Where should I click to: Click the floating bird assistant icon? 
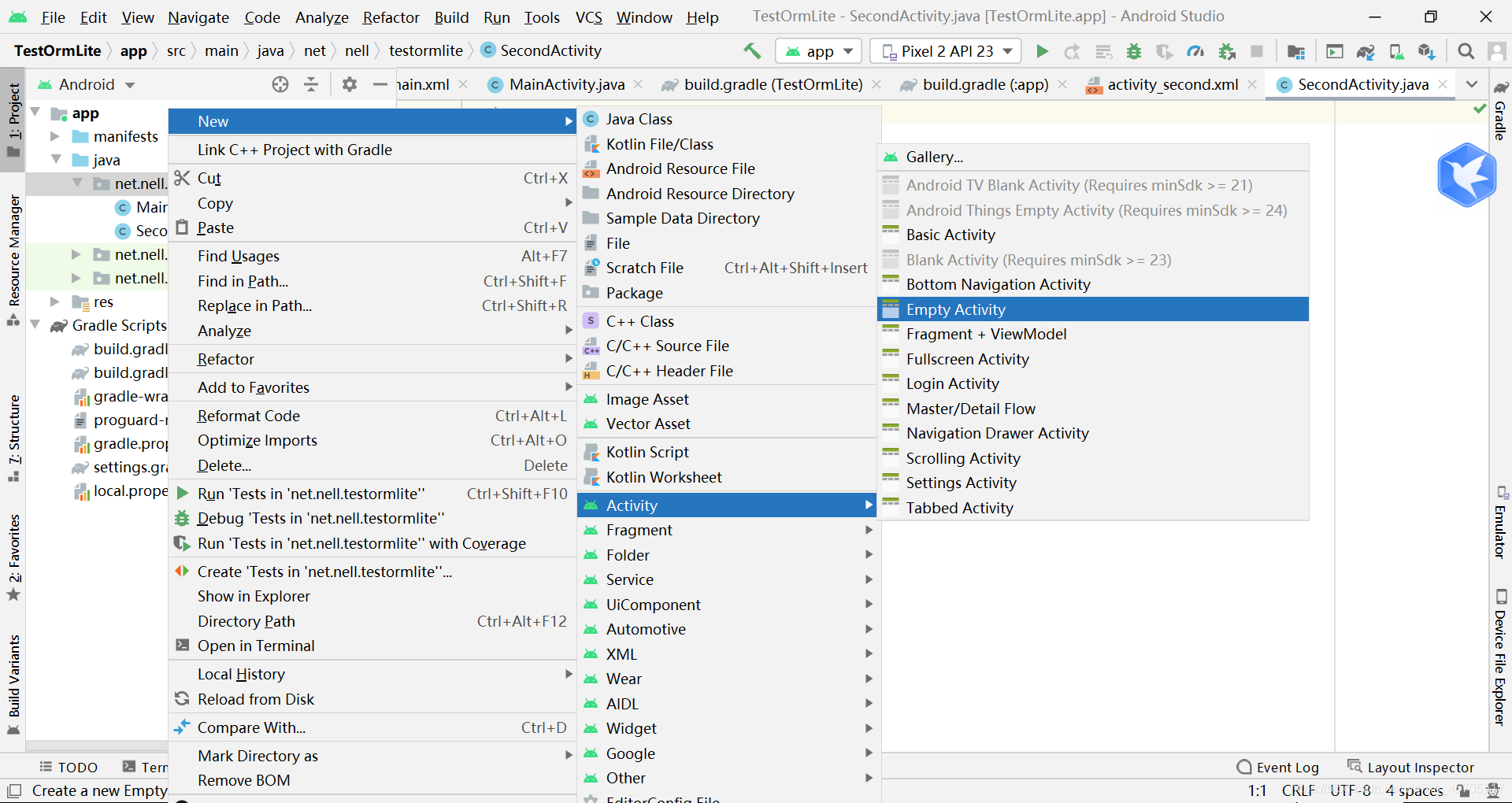tap(1466, 175)
